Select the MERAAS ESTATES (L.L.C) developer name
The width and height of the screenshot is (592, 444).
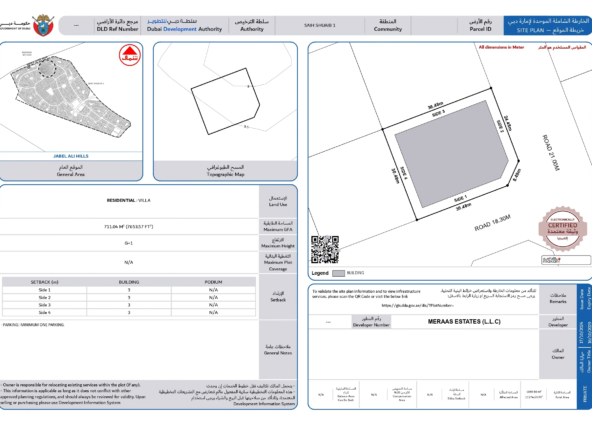(x=464, y=322)
